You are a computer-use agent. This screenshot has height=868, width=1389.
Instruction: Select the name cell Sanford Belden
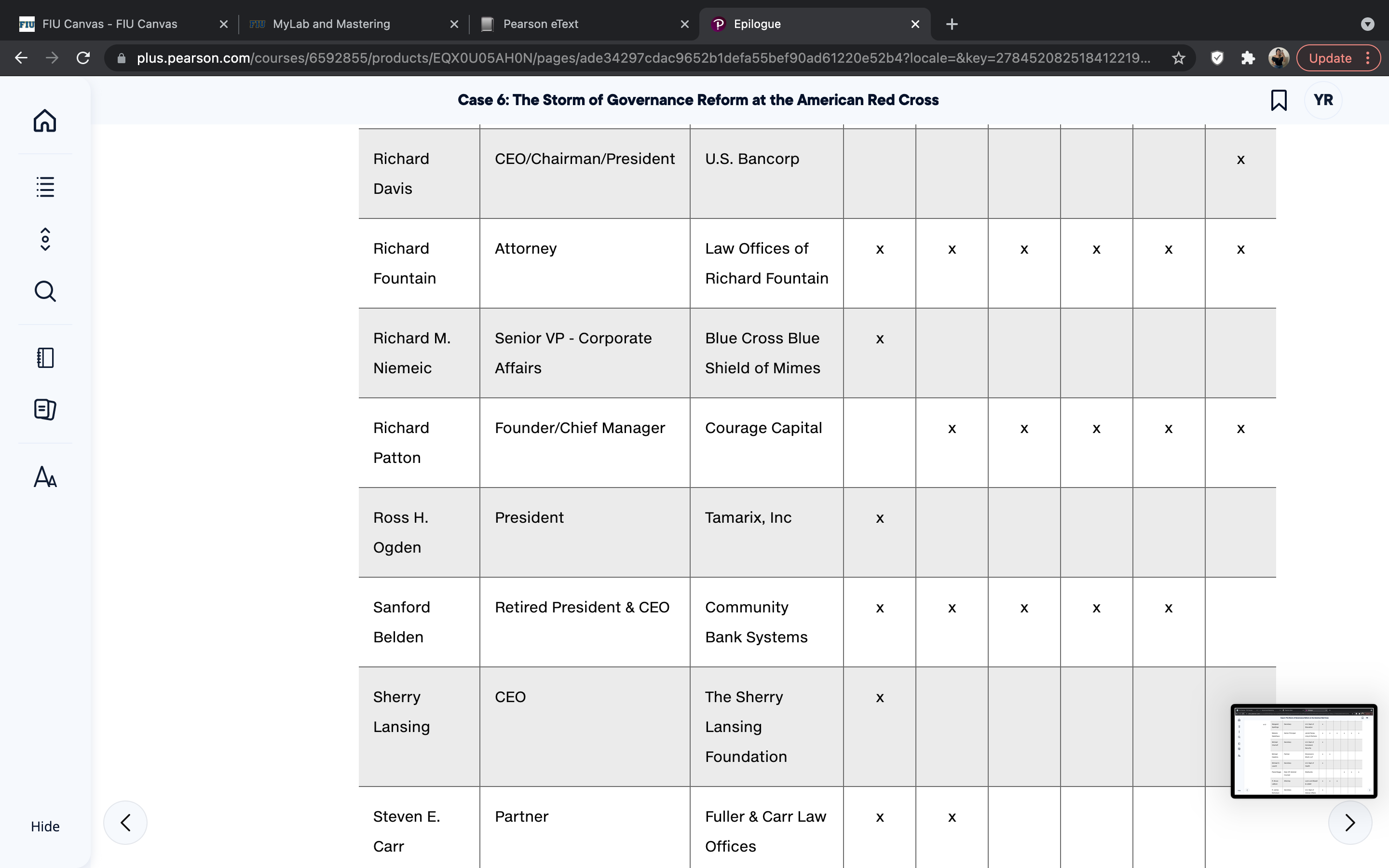pos(419,622)
